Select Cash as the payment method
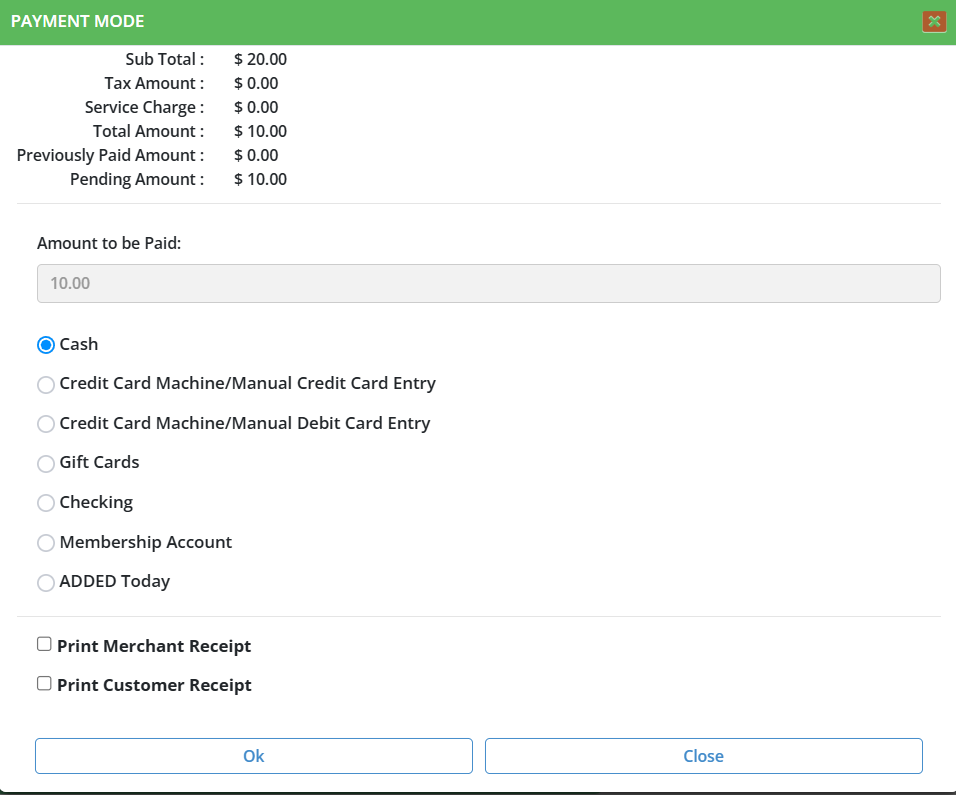The height and width of the screenshot is (795, 956). pyautogui.click(x=45, y=345)
